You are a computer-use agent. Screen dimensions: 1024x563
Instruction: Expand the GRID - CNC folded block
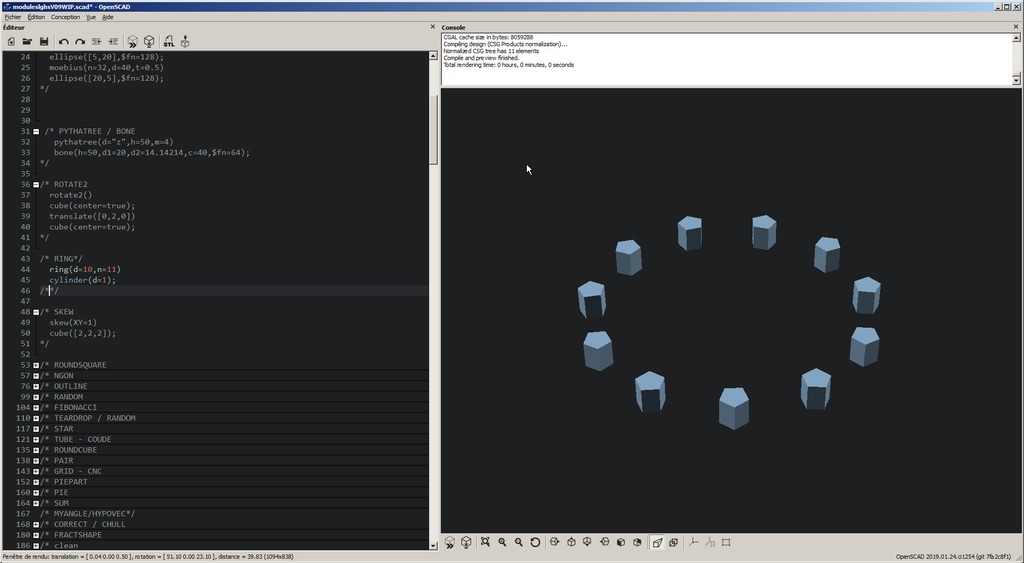(36, 472)
